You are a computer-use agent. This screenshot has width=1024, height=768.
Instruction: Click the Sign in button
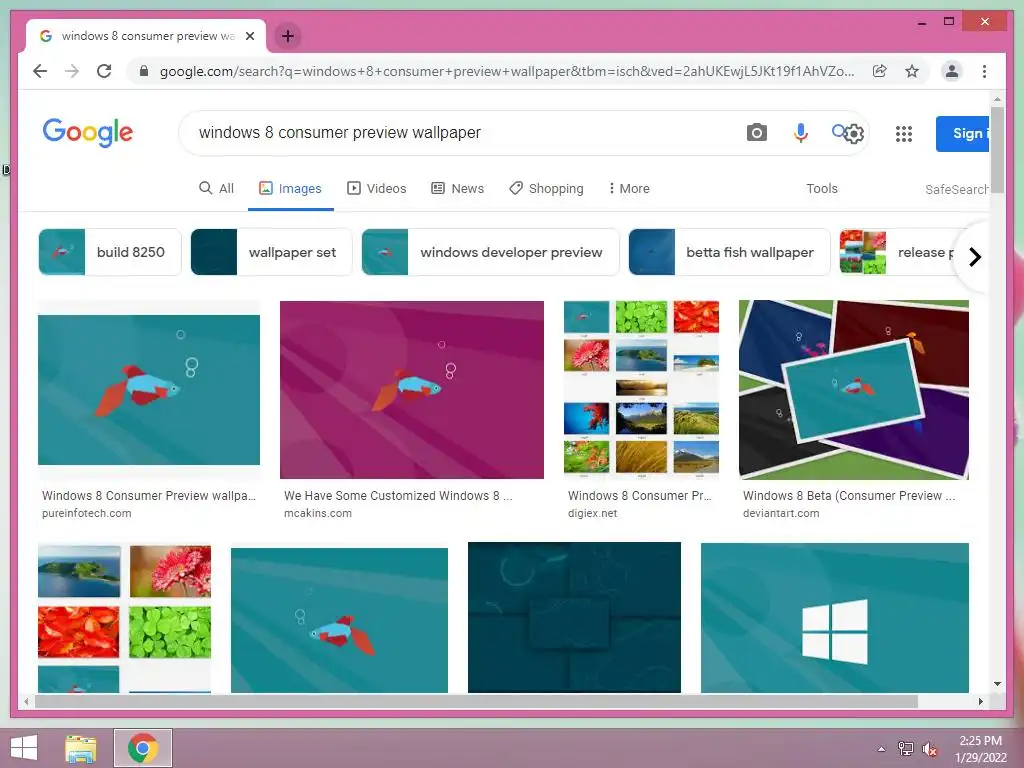click(963, 134)
